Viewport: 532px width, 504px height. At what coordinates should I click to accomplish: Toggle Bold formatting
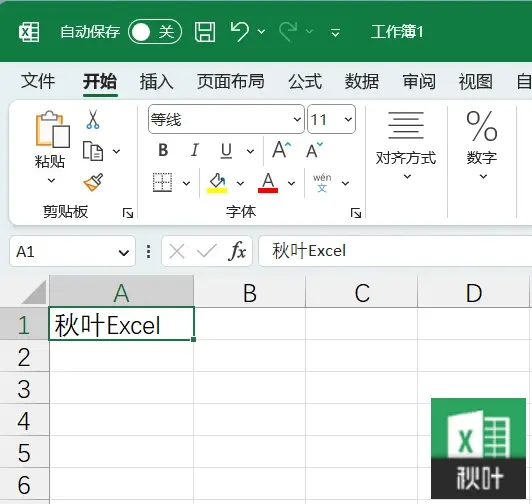[163, 150]
